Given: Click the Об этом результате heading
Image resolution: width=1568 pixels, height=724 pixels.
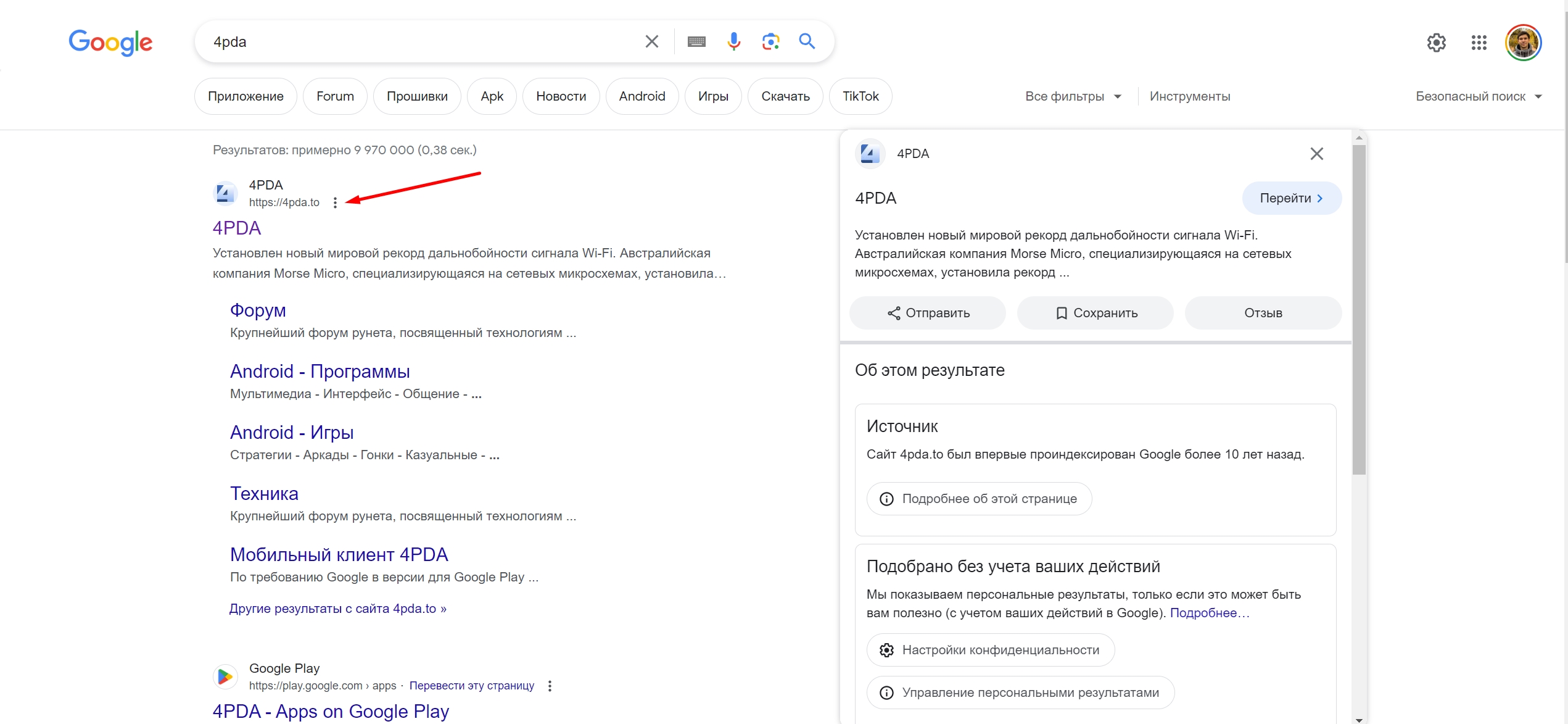Looking at the screenshot, I should (930, 370).
